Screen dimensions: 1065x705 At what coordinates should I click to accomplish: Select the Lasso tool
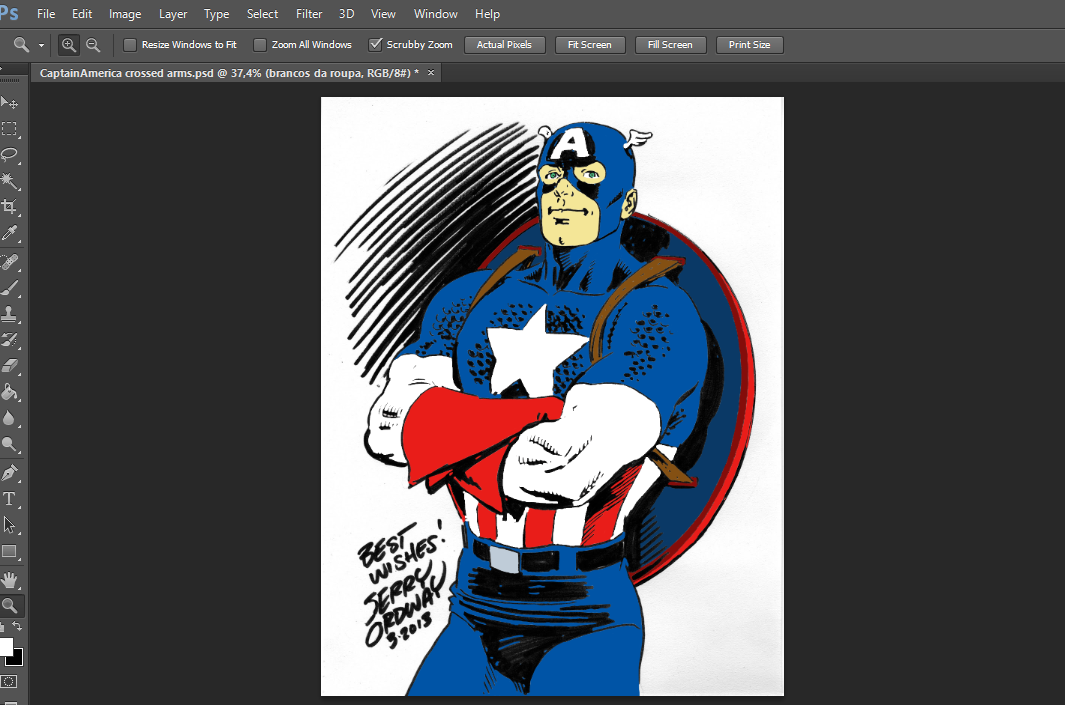point(9,155)
